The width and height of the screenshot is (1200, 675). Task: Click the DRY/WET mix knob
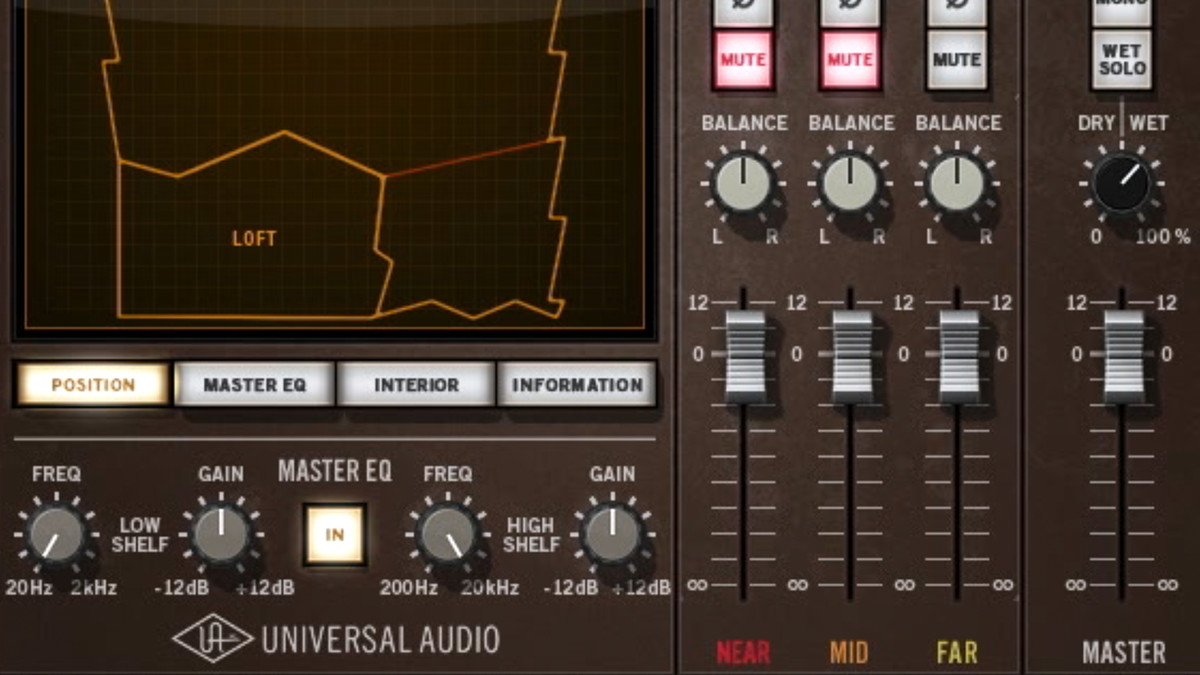point(1121,185)
